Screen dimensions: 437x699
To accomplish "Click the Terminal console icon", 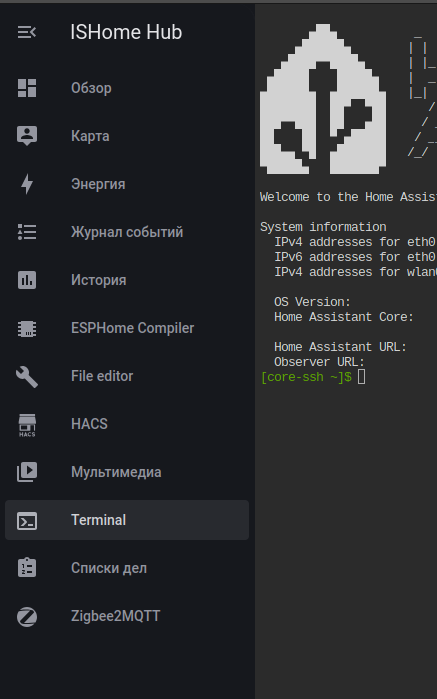I will [x=27, y=520].
